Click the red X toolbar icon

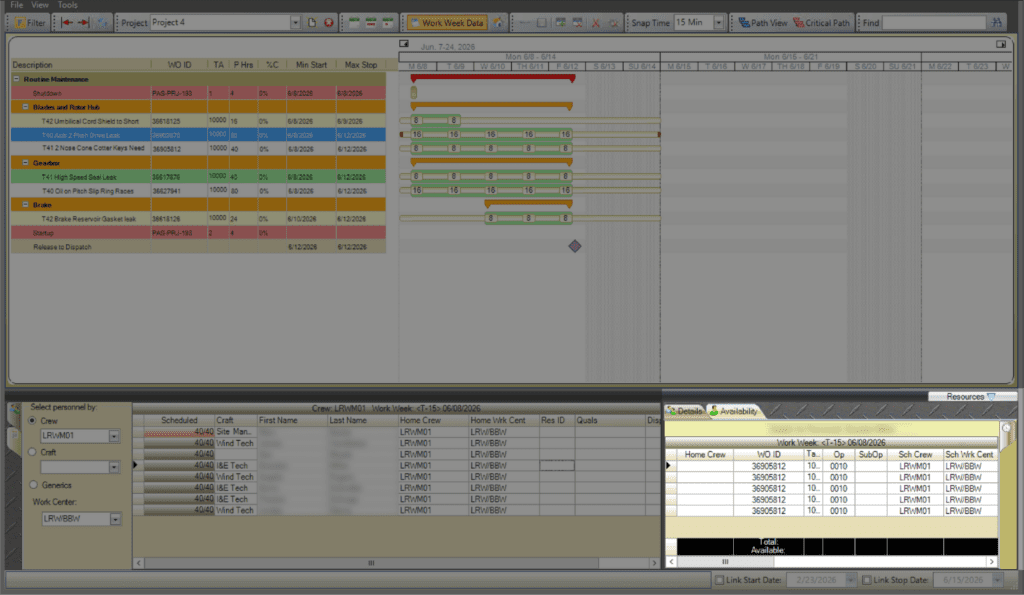click(x=596, y=22)
